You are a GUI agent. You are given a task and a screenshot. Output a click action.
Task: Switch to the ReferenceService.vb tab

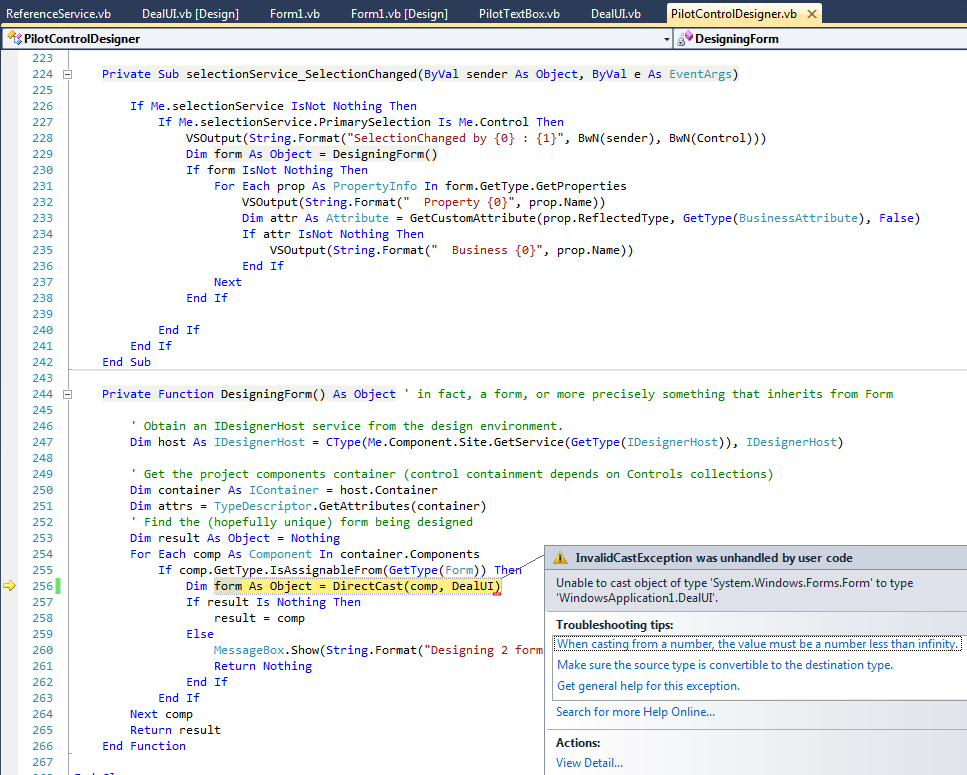pyautogui.click(x=58, y=14)
